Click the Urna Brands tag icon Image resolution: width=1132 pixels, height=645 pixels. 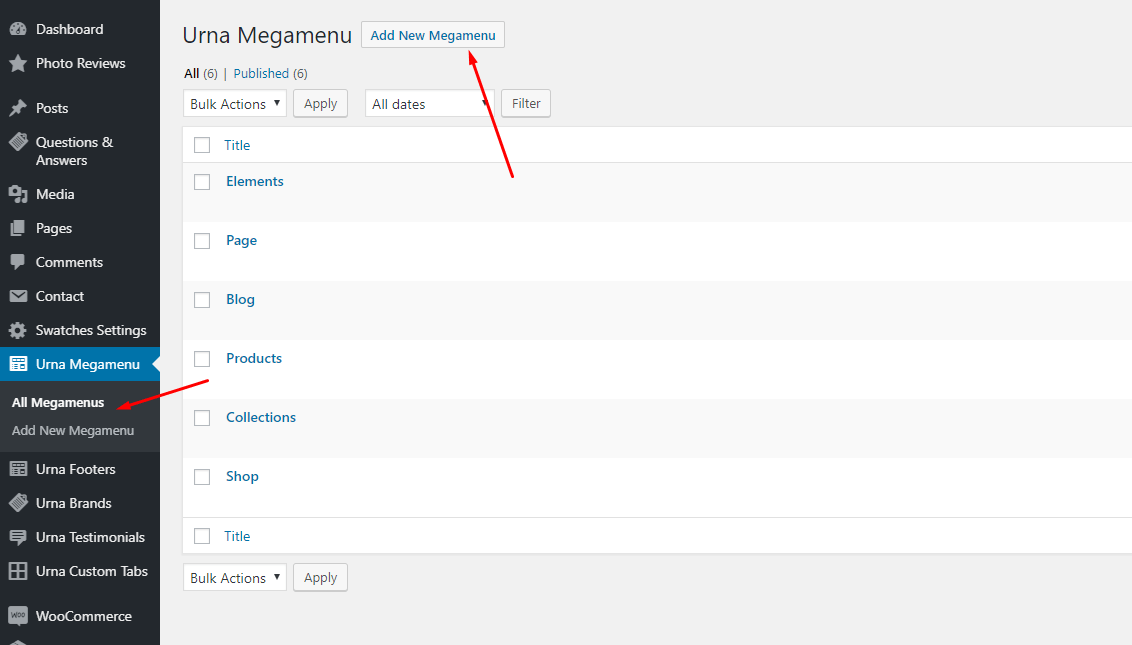pyautogui.click(x=18, y=503)
